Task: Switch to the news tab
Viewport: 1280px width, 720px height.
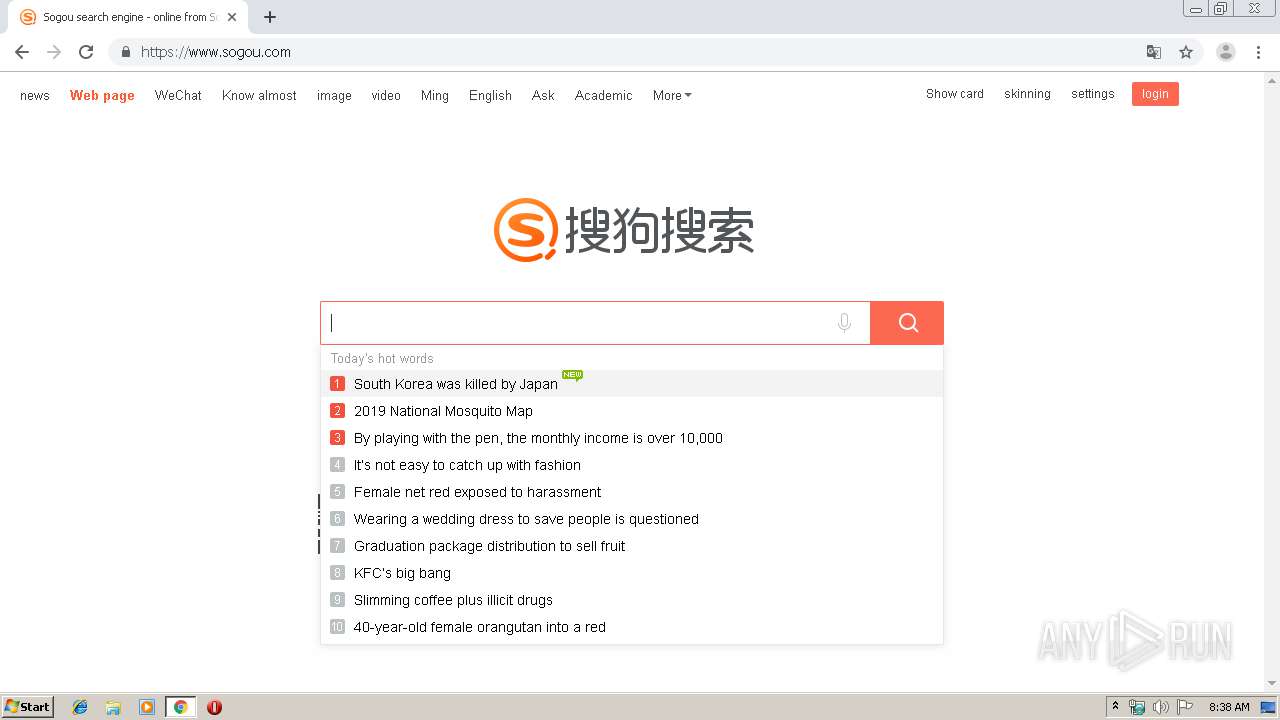Action: pyautogui.click(x=35, y=95)
